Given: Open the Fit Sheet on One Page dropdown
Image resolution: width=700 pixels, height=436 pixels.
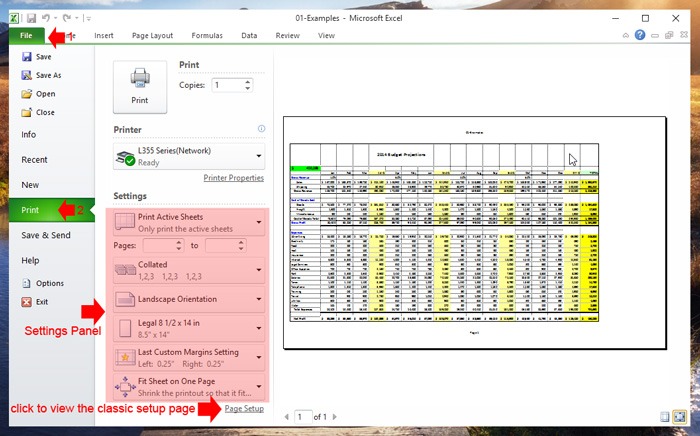Looking at the screenshot, I should [x=189, y=387].
